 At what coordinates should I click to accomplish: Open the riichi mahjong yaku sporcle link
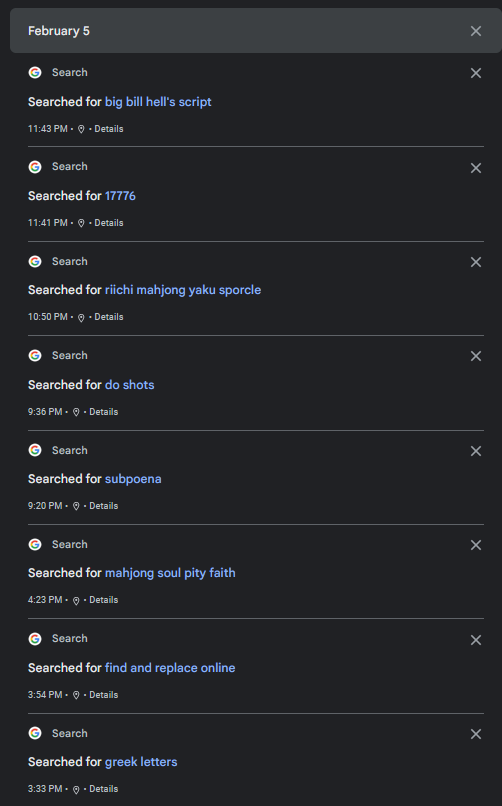point(183,290)
